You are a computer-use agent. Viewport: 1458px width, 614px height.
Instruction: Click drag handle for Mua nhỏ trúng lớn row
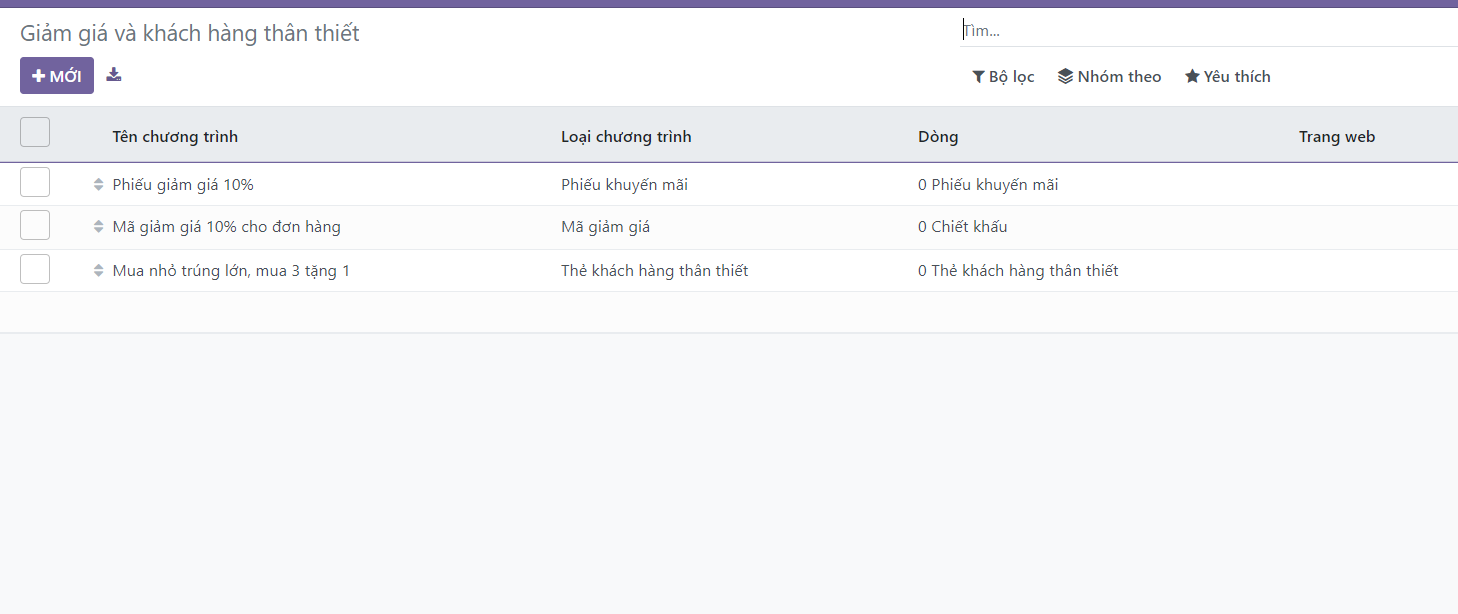coord(98,271)
